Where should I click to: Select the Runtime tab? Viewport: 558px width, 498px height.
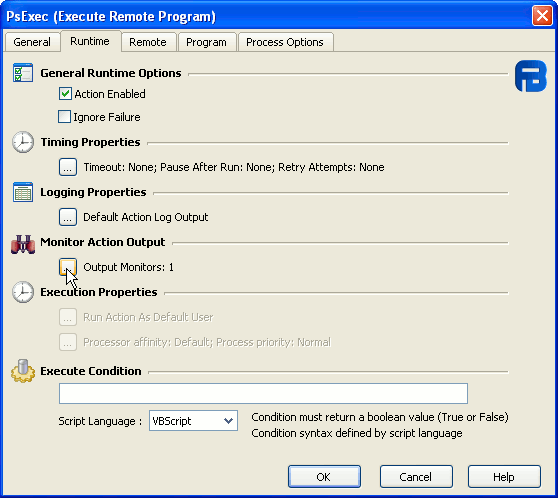point(90,41)
